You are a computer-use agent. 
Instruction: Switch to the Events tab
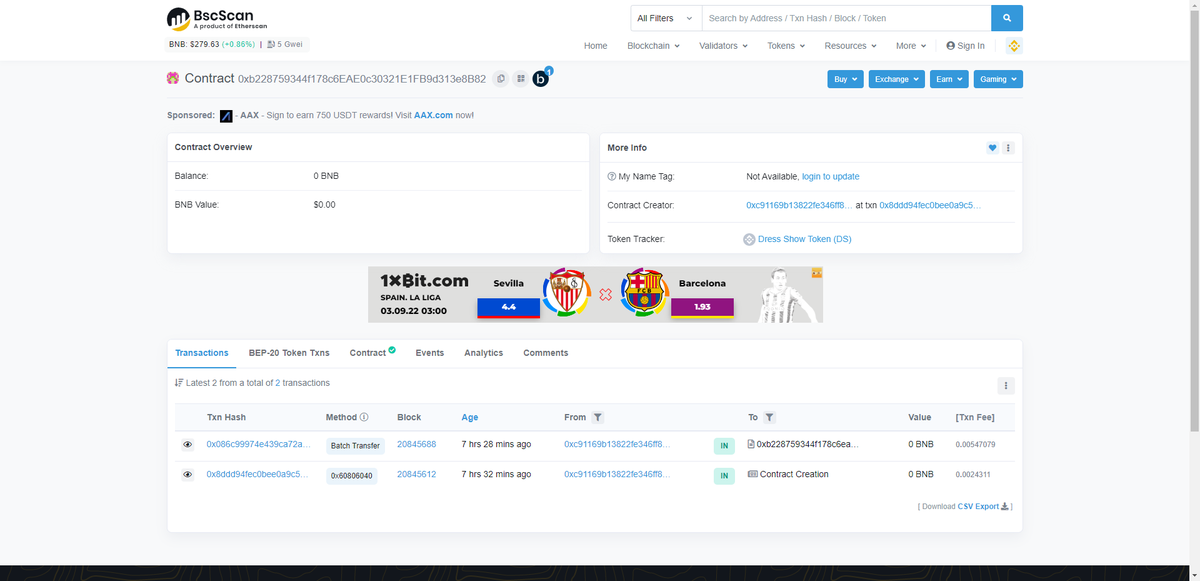click(430, 353)
